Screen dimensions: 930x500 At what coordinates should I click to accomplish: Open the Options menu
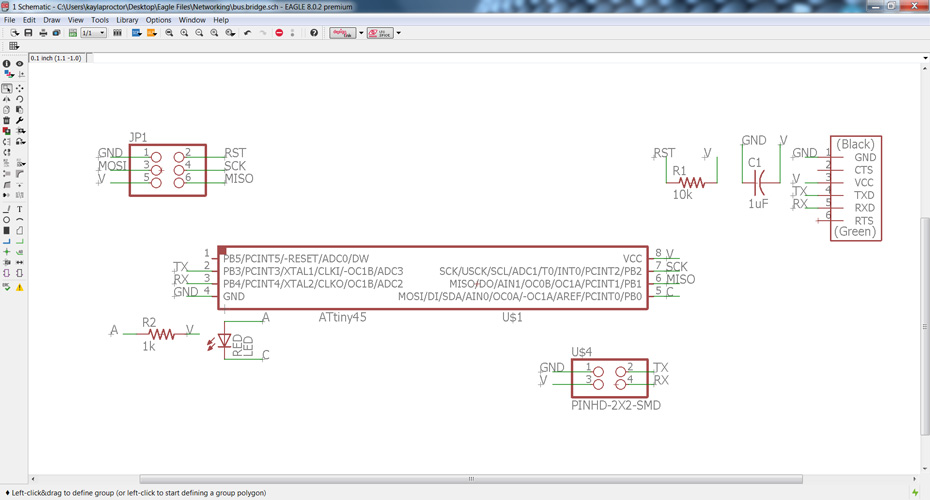(x=158, y=20)
